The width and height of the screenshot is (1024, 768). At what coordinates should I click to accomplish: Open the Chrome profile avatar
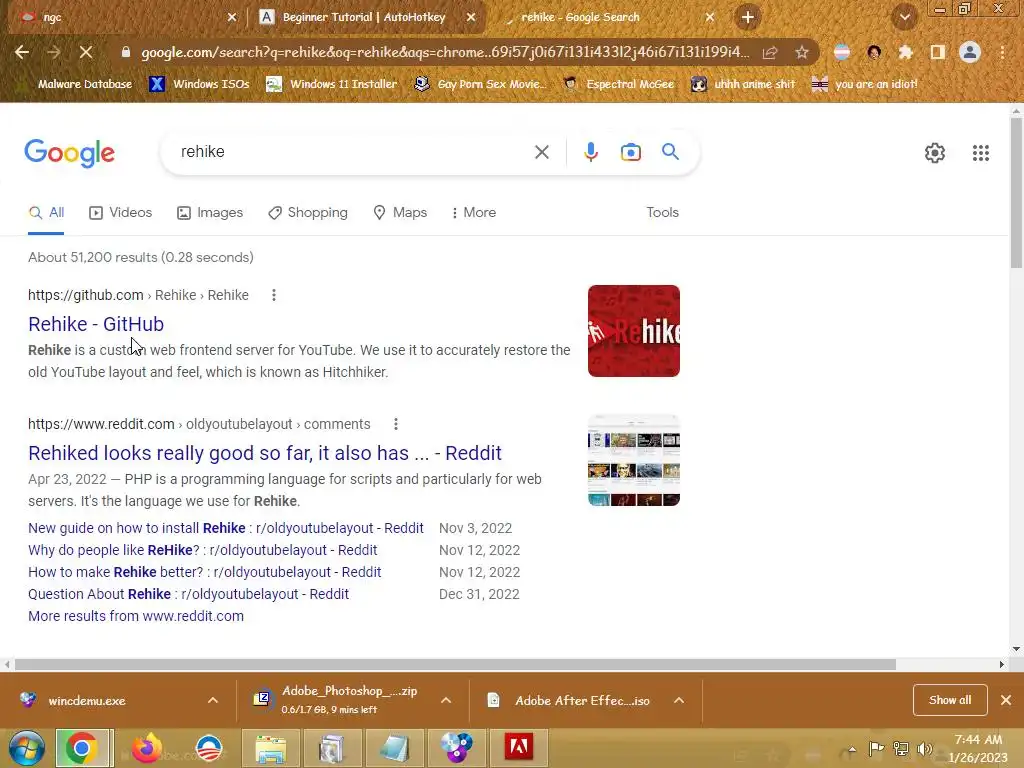click(970, 52)
